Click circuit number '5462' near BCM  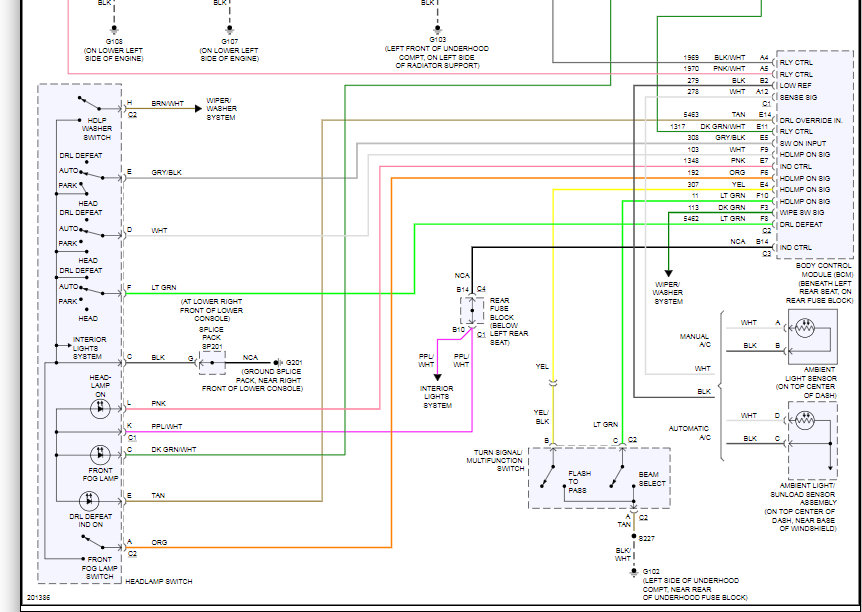[691, 219]
